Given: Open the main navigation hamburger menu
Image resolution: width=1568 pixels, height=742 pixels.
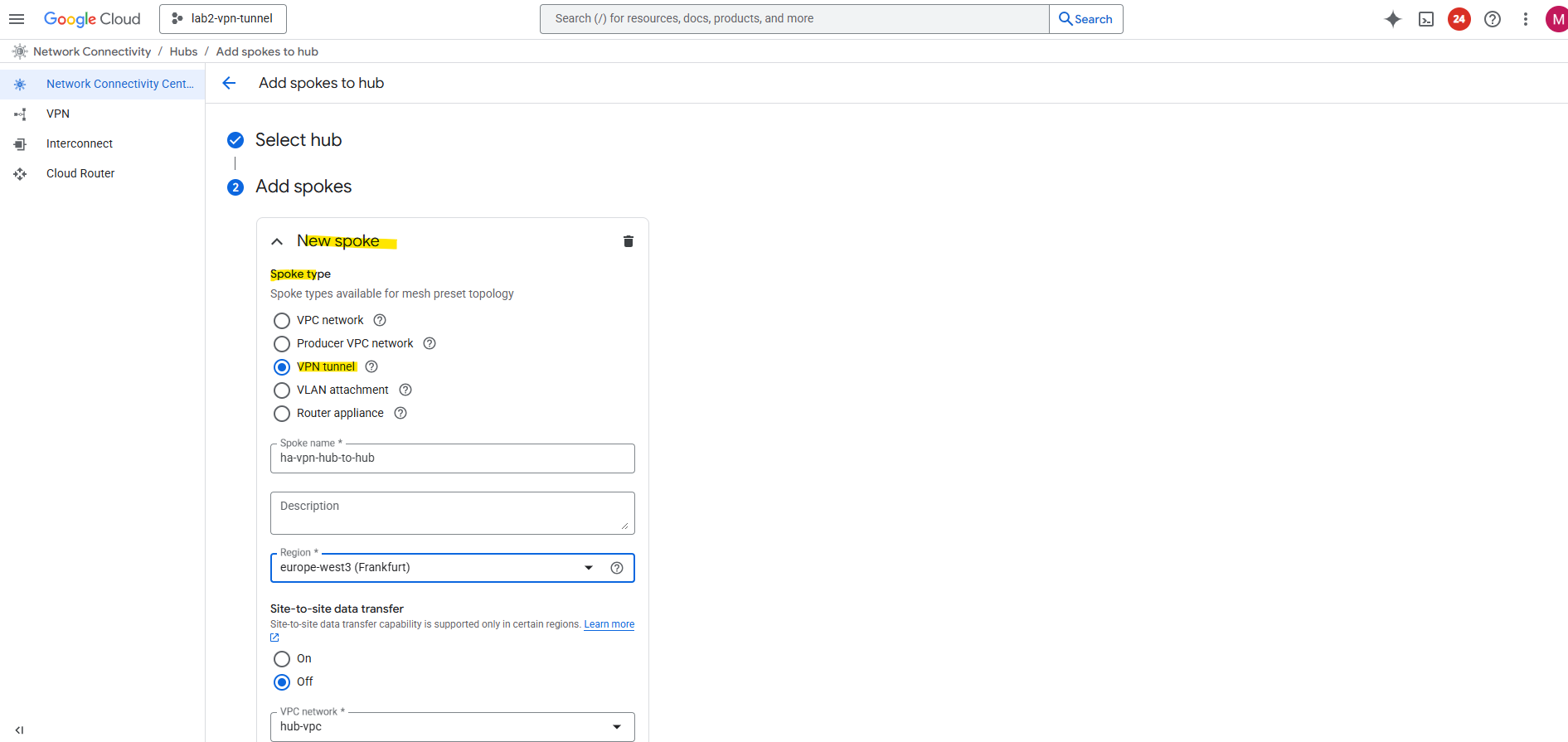Looking at the screenshot, I should (x=17, y=19).
